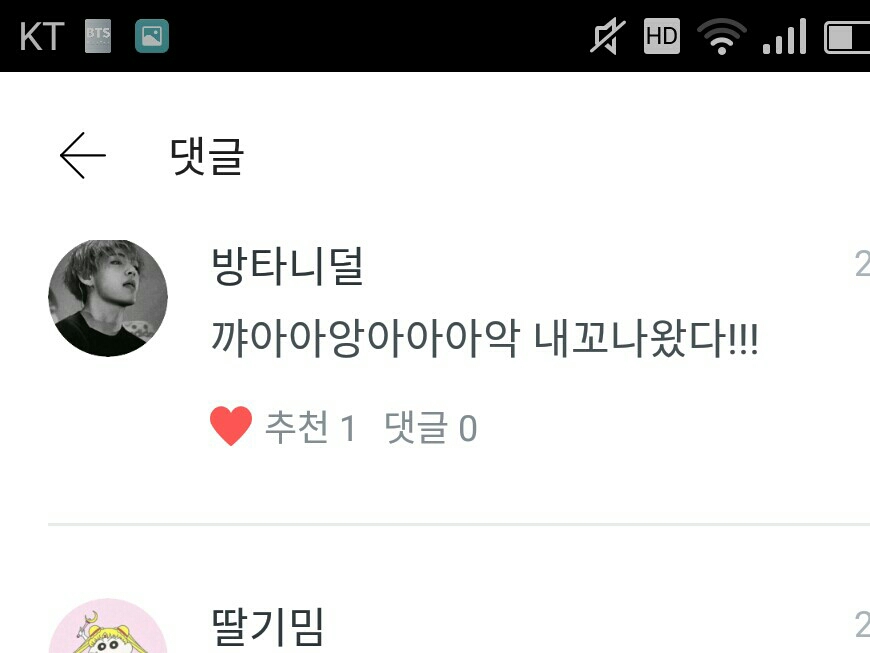Screen dimensions: 870x653
Task: Toggle 추천 1 recommendation on the comment
Action: 310,428
